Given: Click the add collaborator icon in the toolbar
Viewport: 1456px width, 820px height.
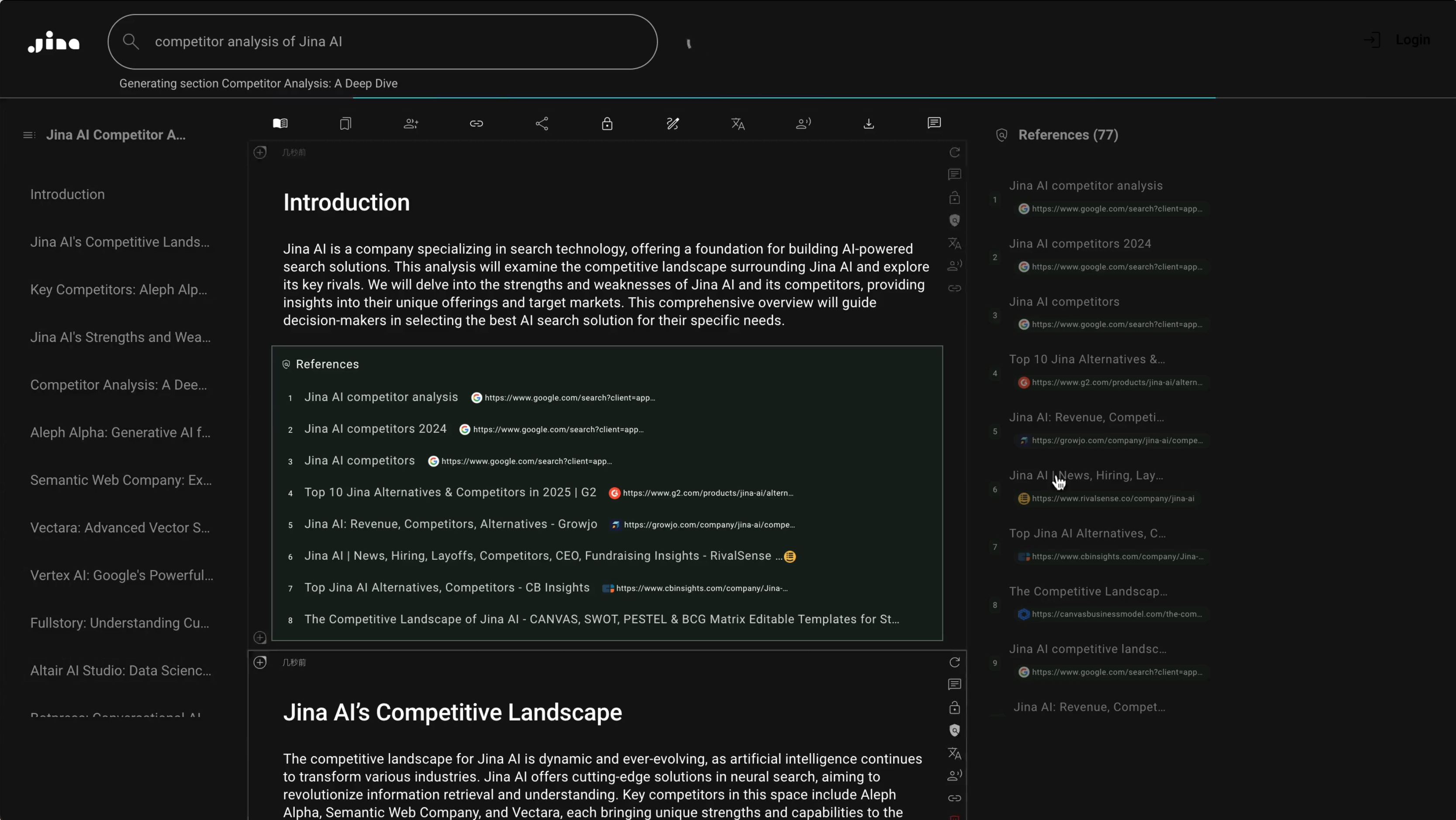Looking at the screenshot, I should (x=411, y=124).
